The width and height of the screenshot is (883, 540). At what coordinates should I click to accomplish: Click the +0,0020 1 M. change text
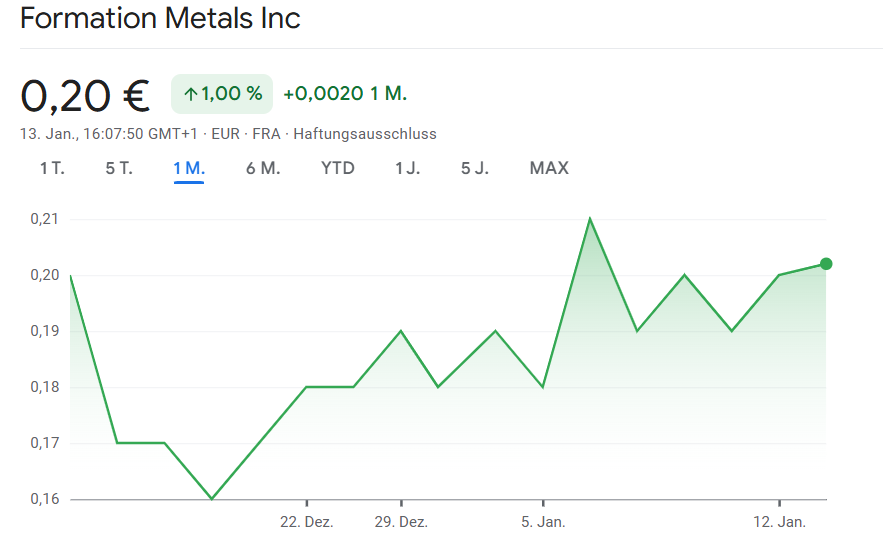pyautogui.click(x=345, y=94)
